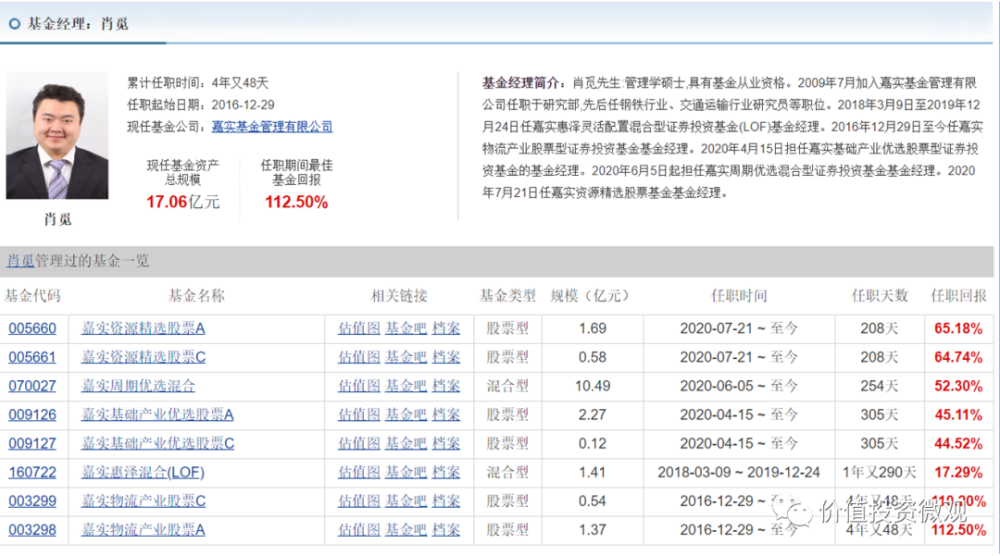Click the 基金代码 column header

(32, 296)
